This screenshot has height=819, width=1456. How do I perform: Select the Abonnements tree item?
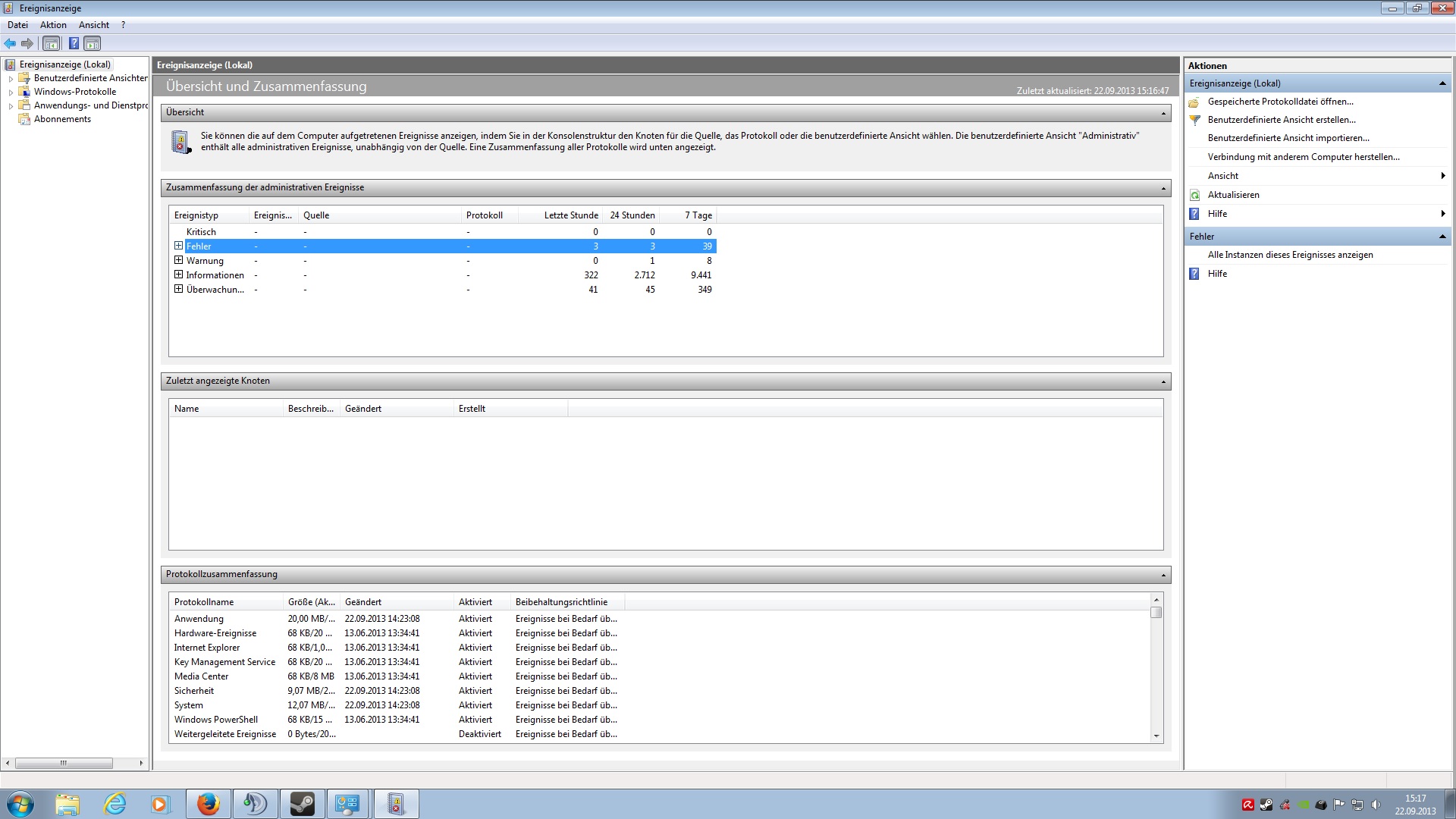[62, 119]
